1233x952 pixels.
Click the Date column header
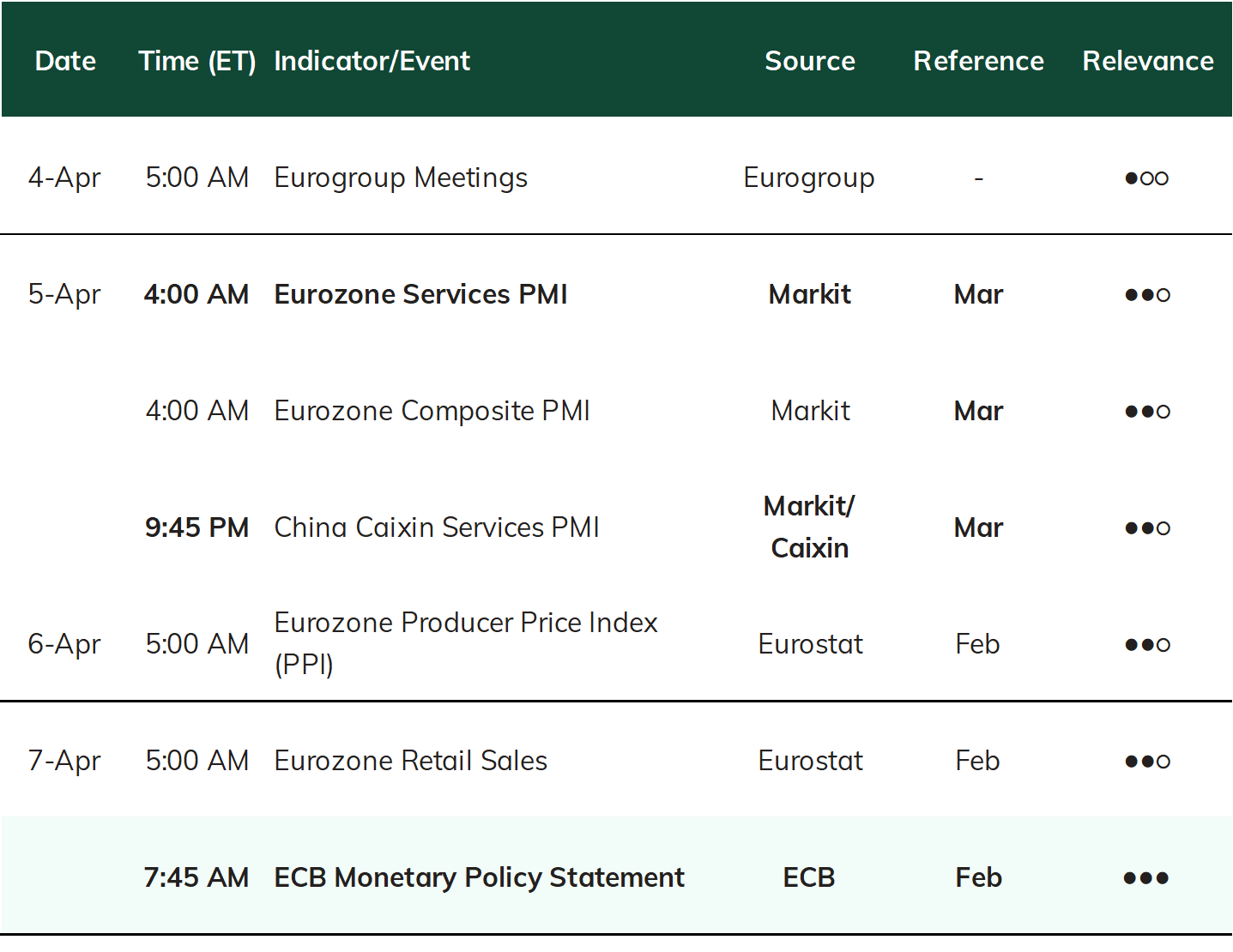coord(65,61)
